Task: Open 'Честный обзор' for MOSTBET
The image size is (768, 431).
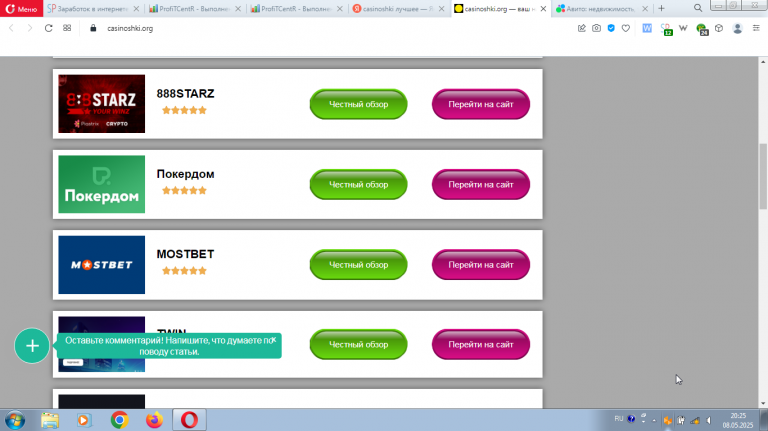Action: click(359, 264)
